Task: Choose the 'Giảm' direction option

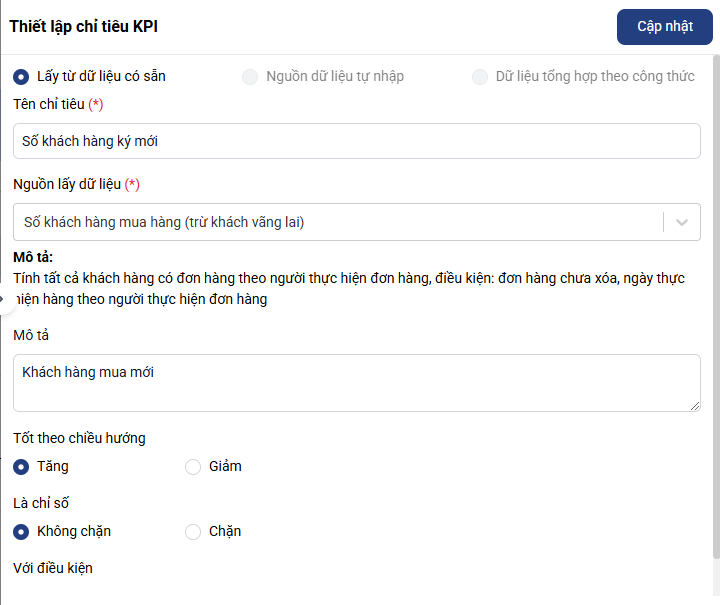Action: tap(193, 466)
